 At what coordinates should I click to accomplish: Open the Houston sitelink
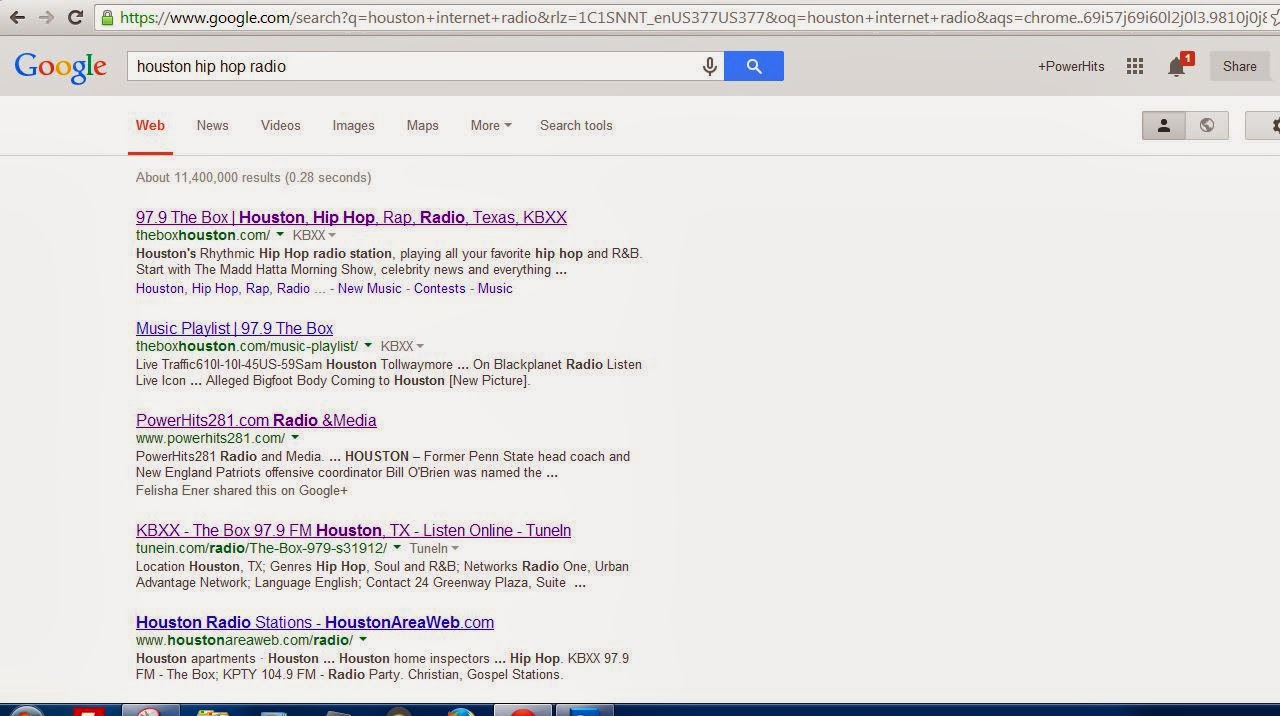160,288
